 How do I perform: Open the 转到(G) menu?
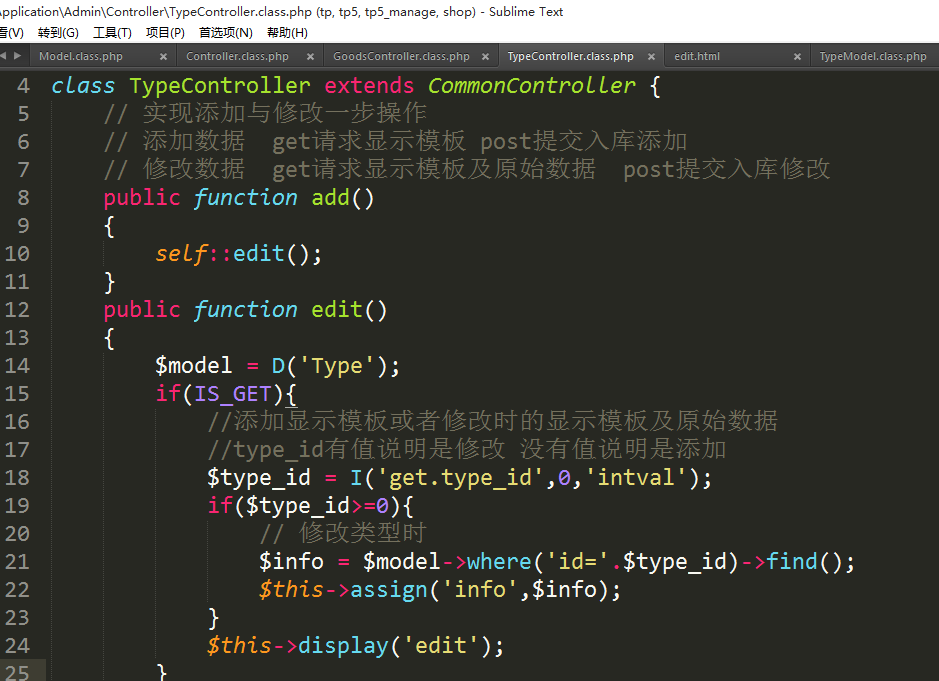58,33
